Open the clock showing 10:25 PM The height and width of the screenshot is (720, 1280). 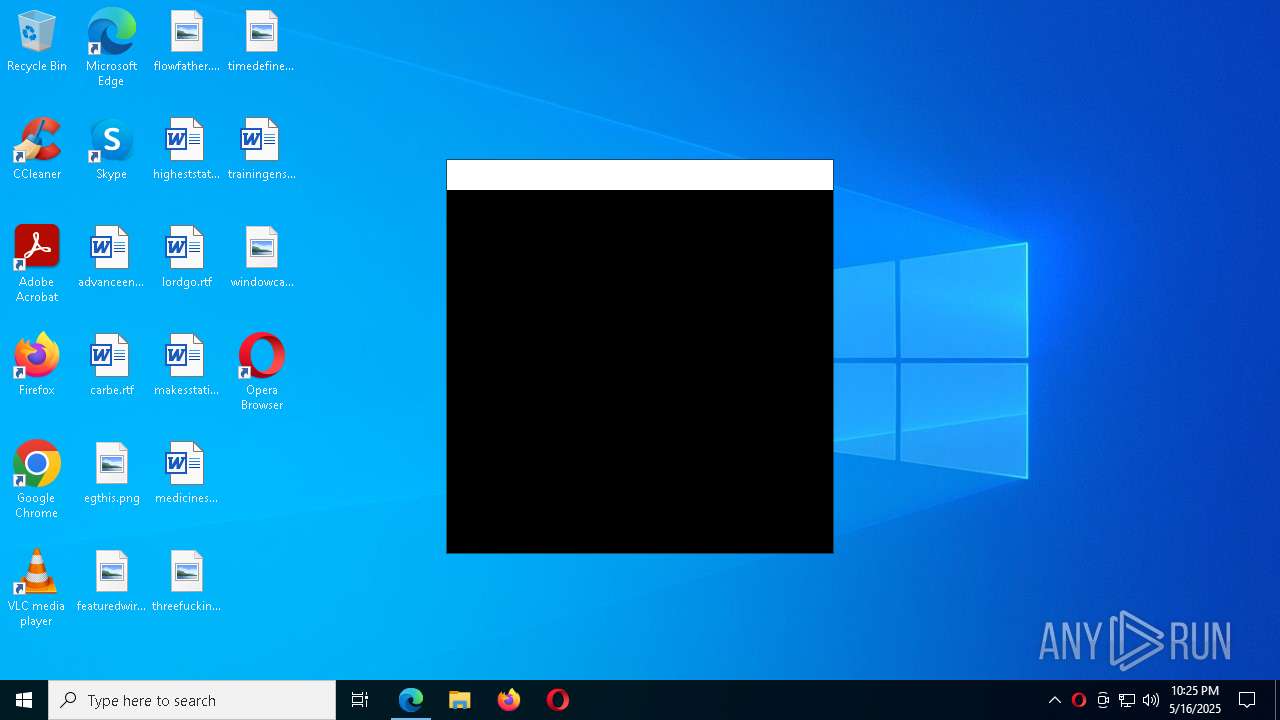coord(1195,700)
